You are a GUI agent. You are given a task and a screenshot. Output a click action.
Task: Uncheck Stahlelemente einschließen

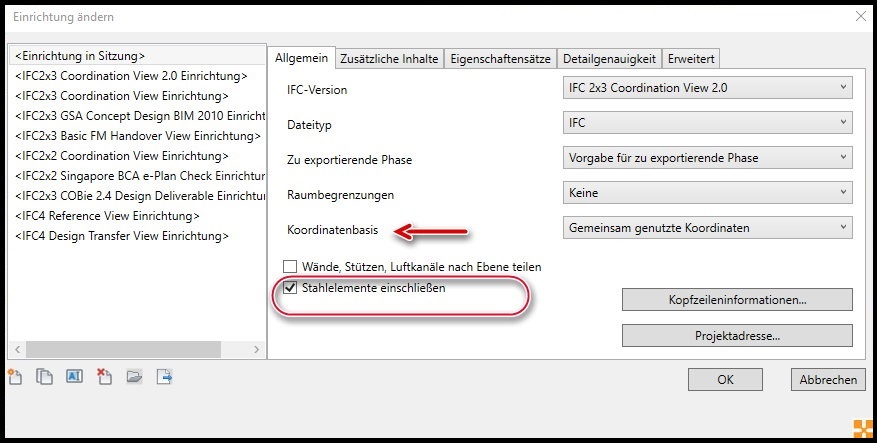(291, 288)
